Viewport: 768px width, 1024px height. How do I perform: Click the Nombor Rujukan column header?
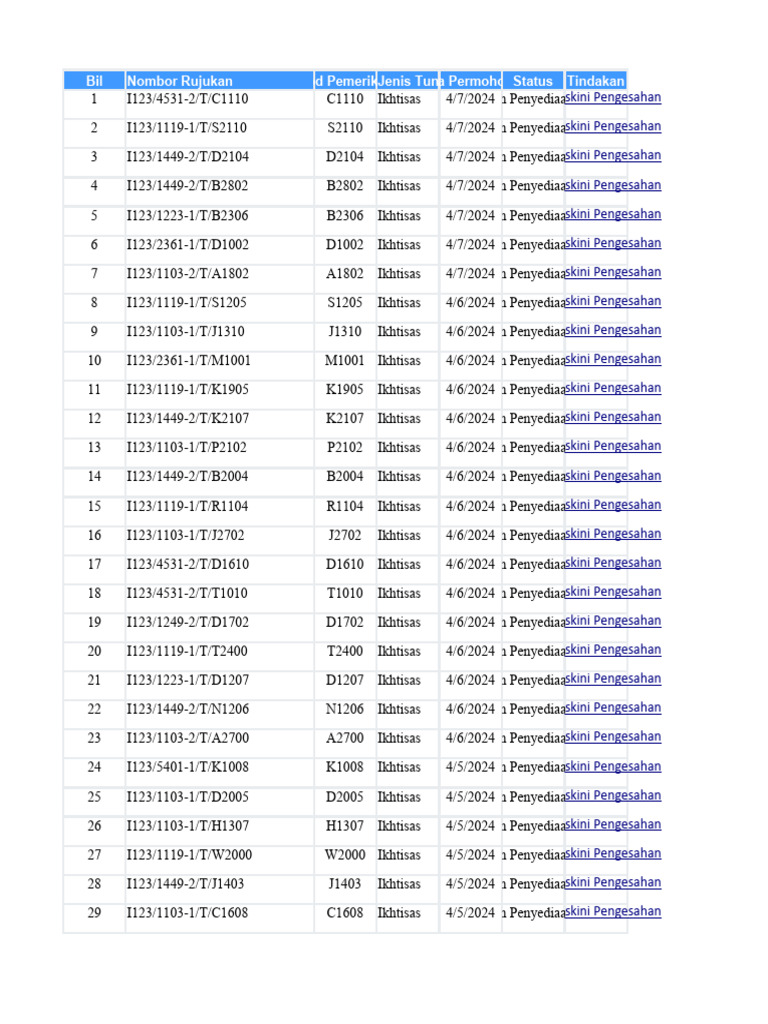tap(180, 81)
